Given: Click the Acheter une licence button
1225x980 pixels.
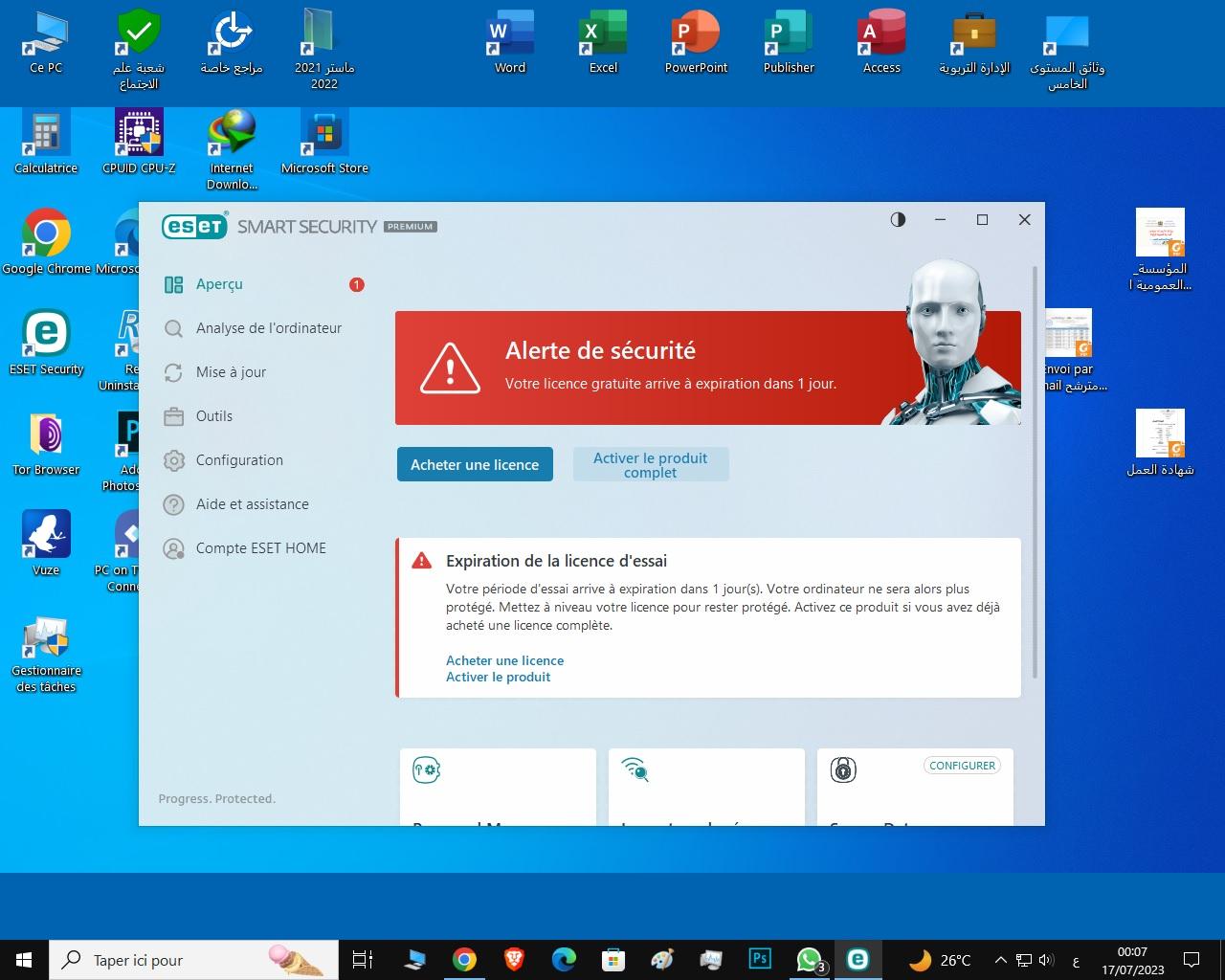Looking at the screenshot, I should pyautogui.click(x=475, y=464).
